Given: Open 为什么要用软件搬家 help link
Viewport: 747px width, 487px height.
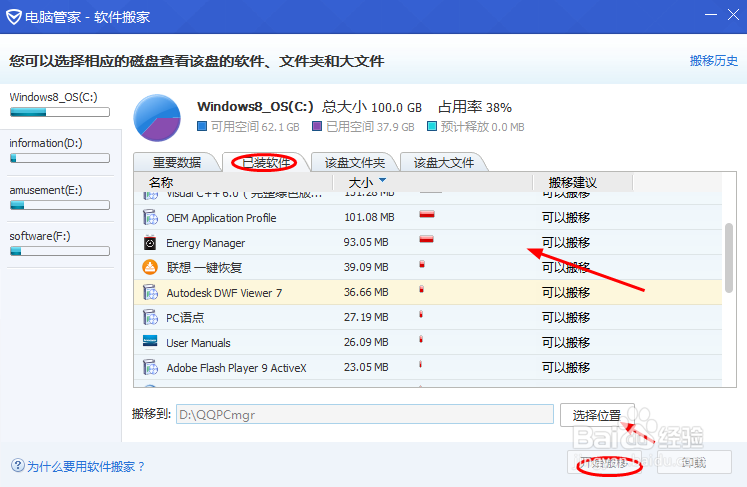Looking at the screenshot, I should click(86, 466).
